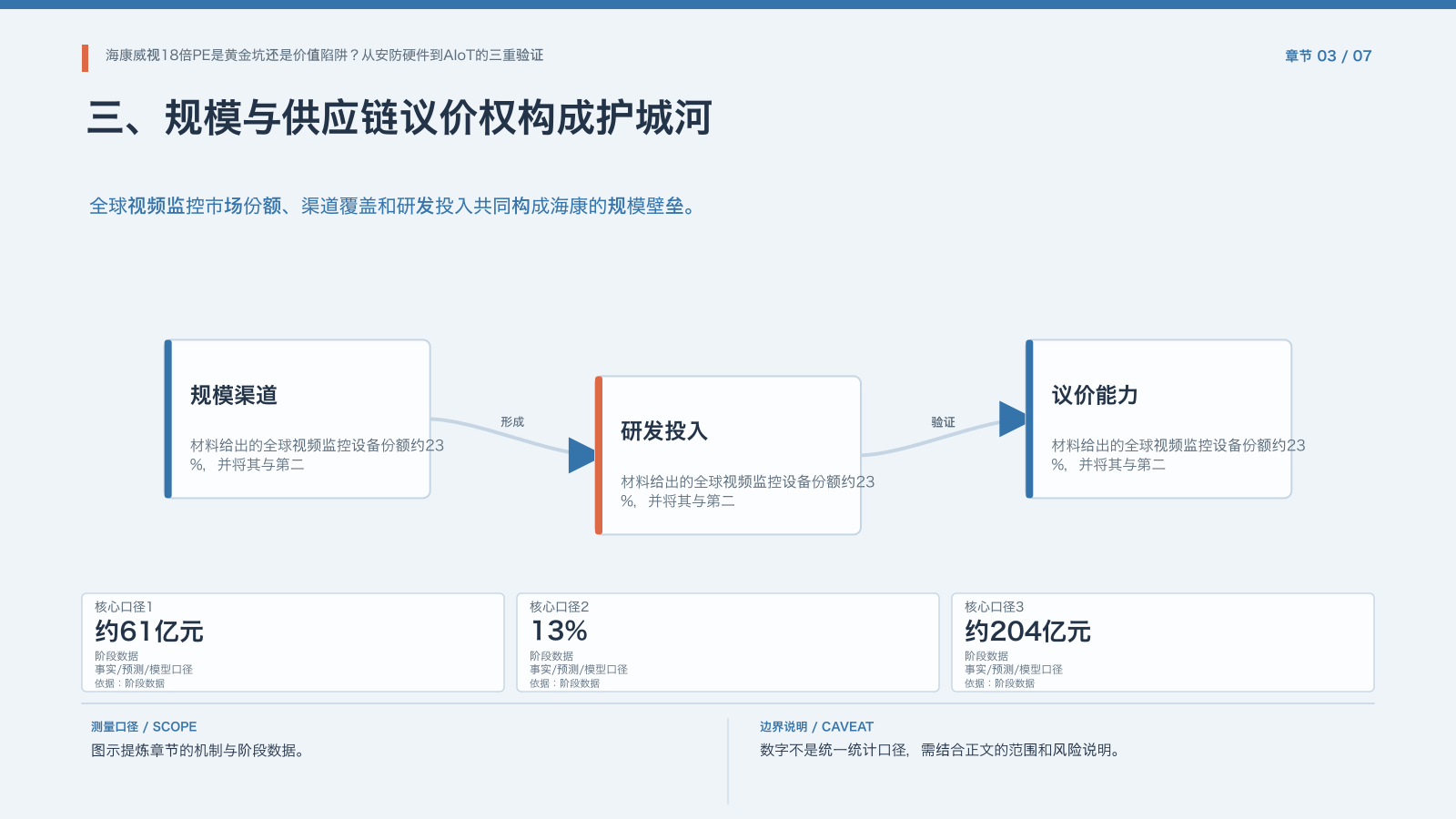Viewport: 1456px width, 819px height.
Task: Click 阶段数据 line directly below 约204亿元
Action: pos(986,656)
